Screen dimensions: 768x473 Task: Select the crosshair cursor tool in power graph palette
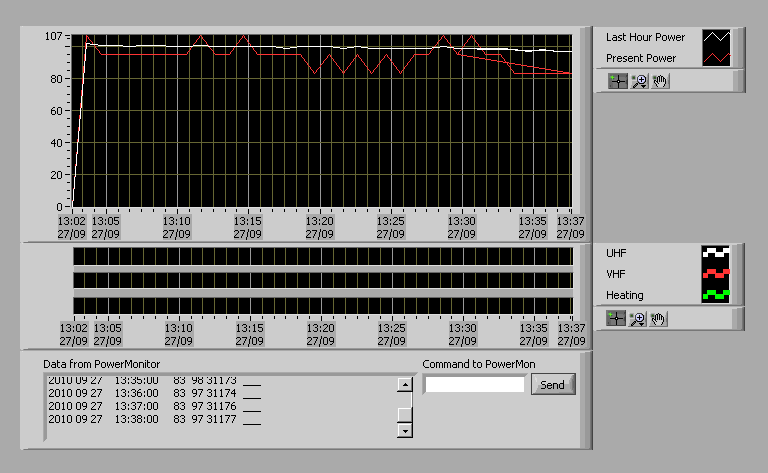617,81
